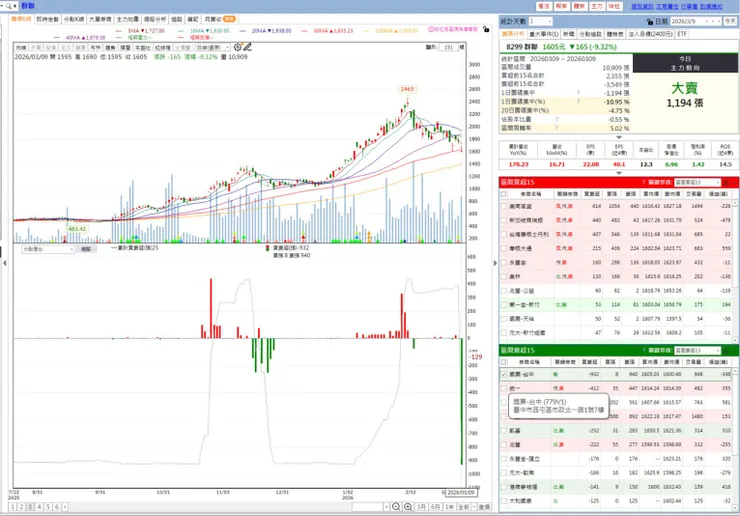Image resolution: width=740 pixels, height=516 pixels.
Task: Click the green icon in 區間賣超15 header
Action: tap(726, 350)
